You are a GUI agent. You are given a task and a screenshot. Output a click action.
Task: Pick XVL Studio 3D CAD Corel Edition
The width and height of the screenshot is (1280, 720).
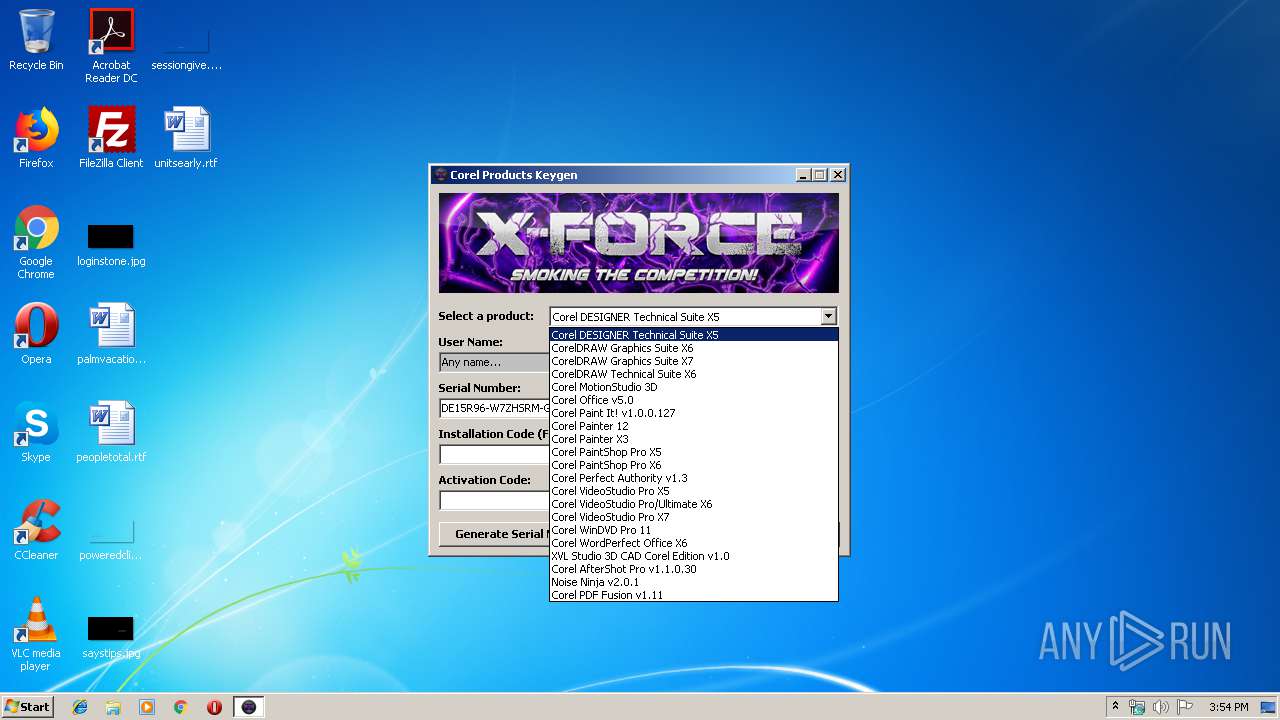694,556
